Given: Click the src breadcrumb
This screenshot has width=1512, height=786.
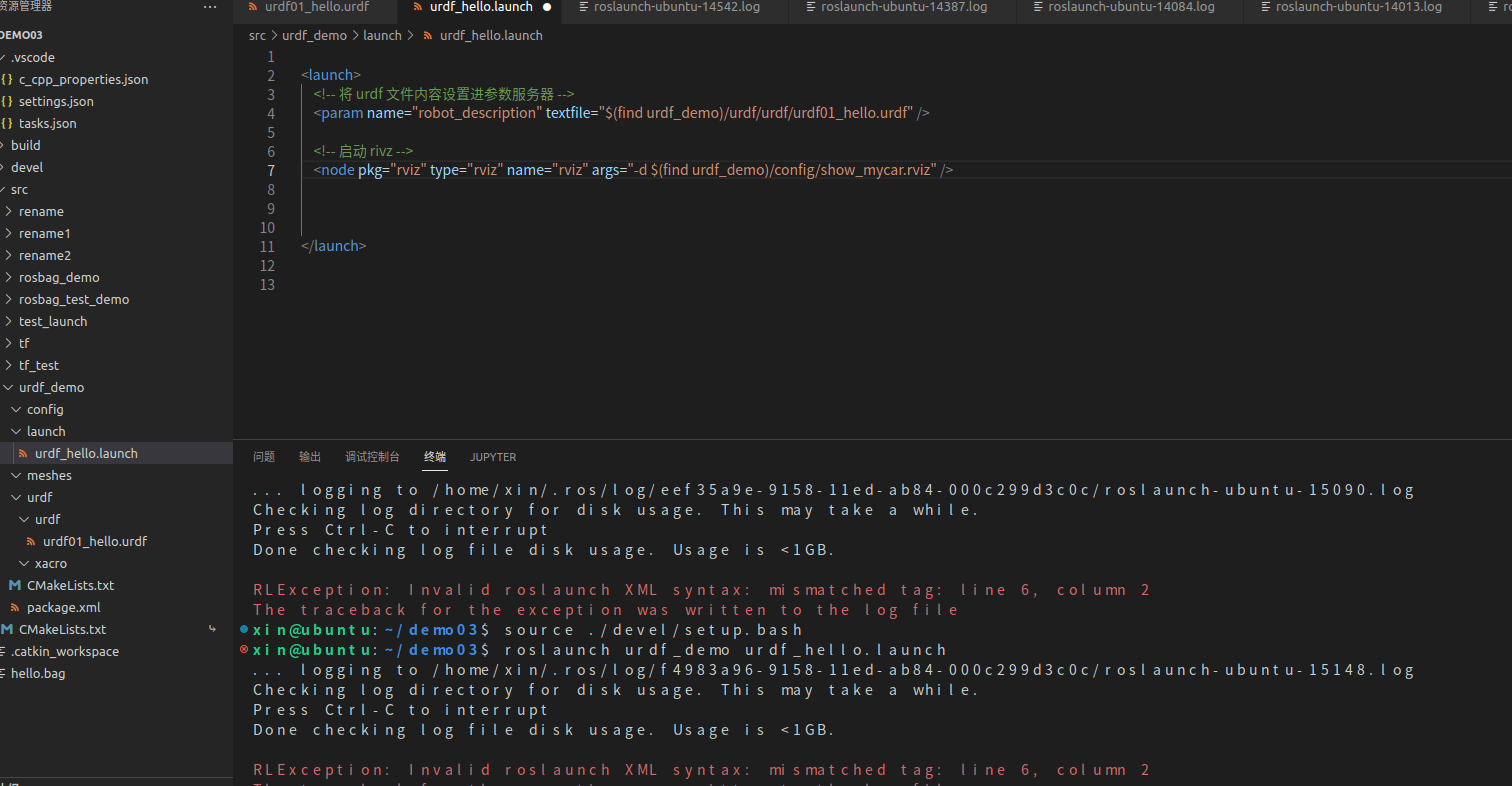Looking at the screenshot, I should (257, 35).
